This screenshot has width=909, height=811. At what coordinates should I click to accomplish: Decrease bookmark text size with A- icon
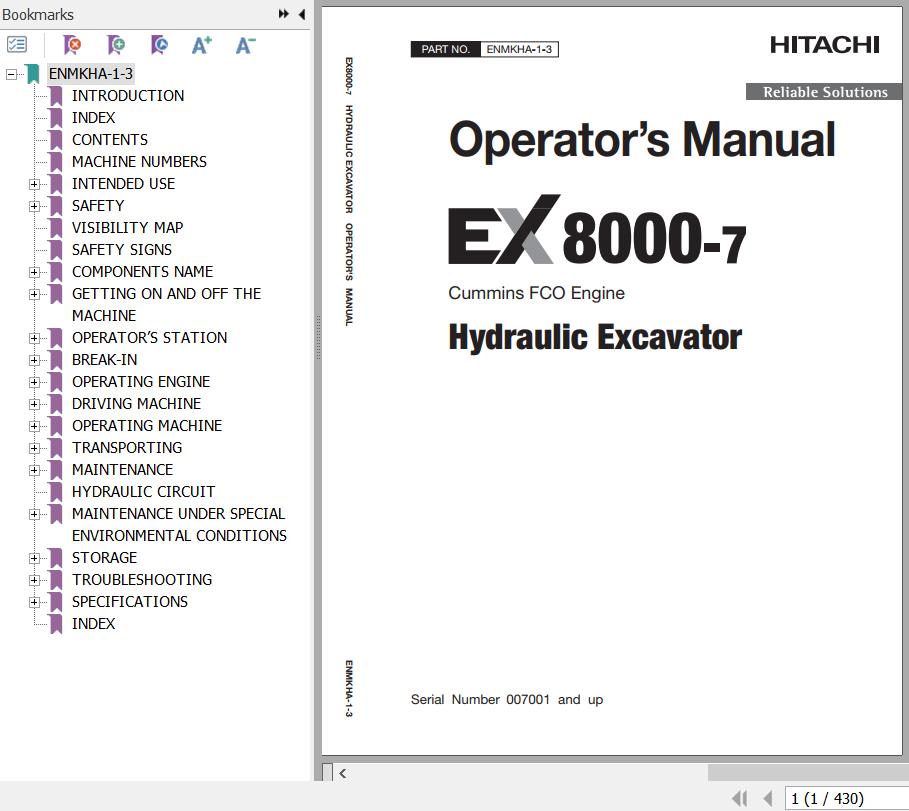(245, 45)
